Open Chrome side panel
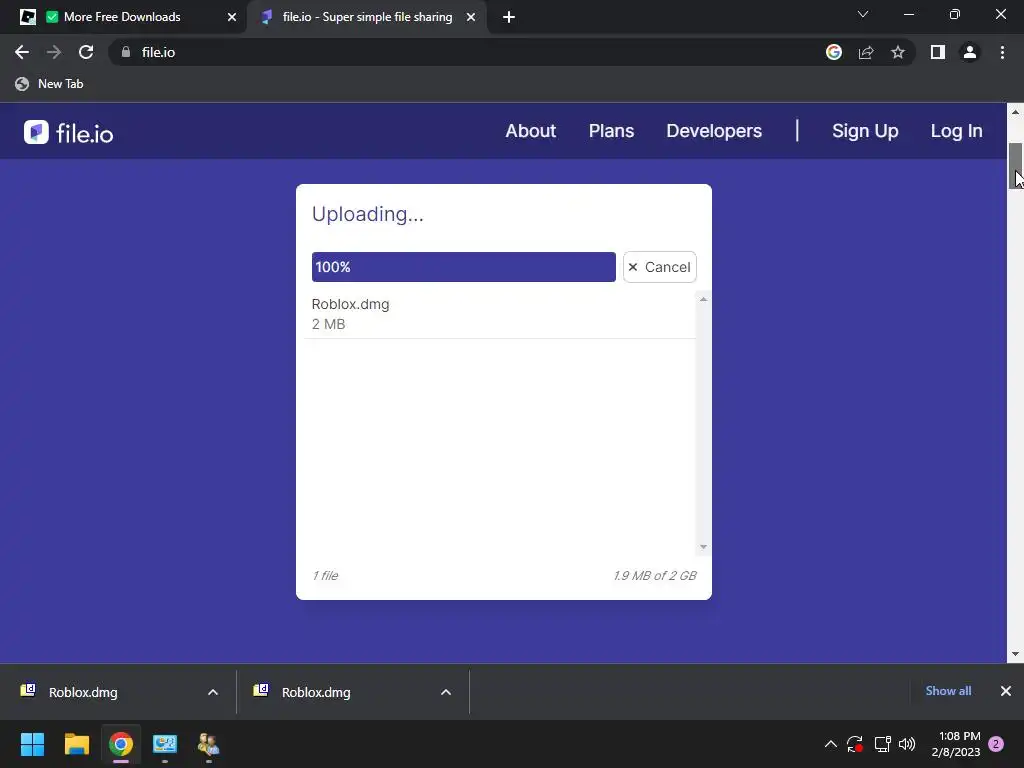The width and height of the screenshot is (1024, 768). 938,52
